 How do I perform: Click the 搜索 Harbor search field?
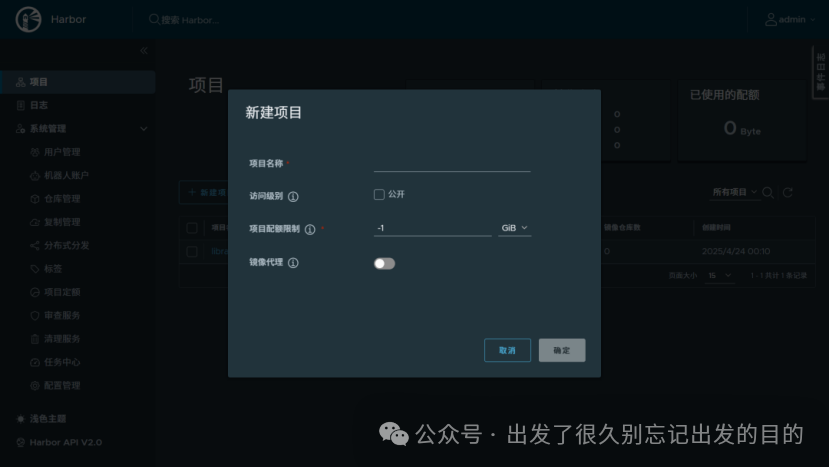point(191,20)
